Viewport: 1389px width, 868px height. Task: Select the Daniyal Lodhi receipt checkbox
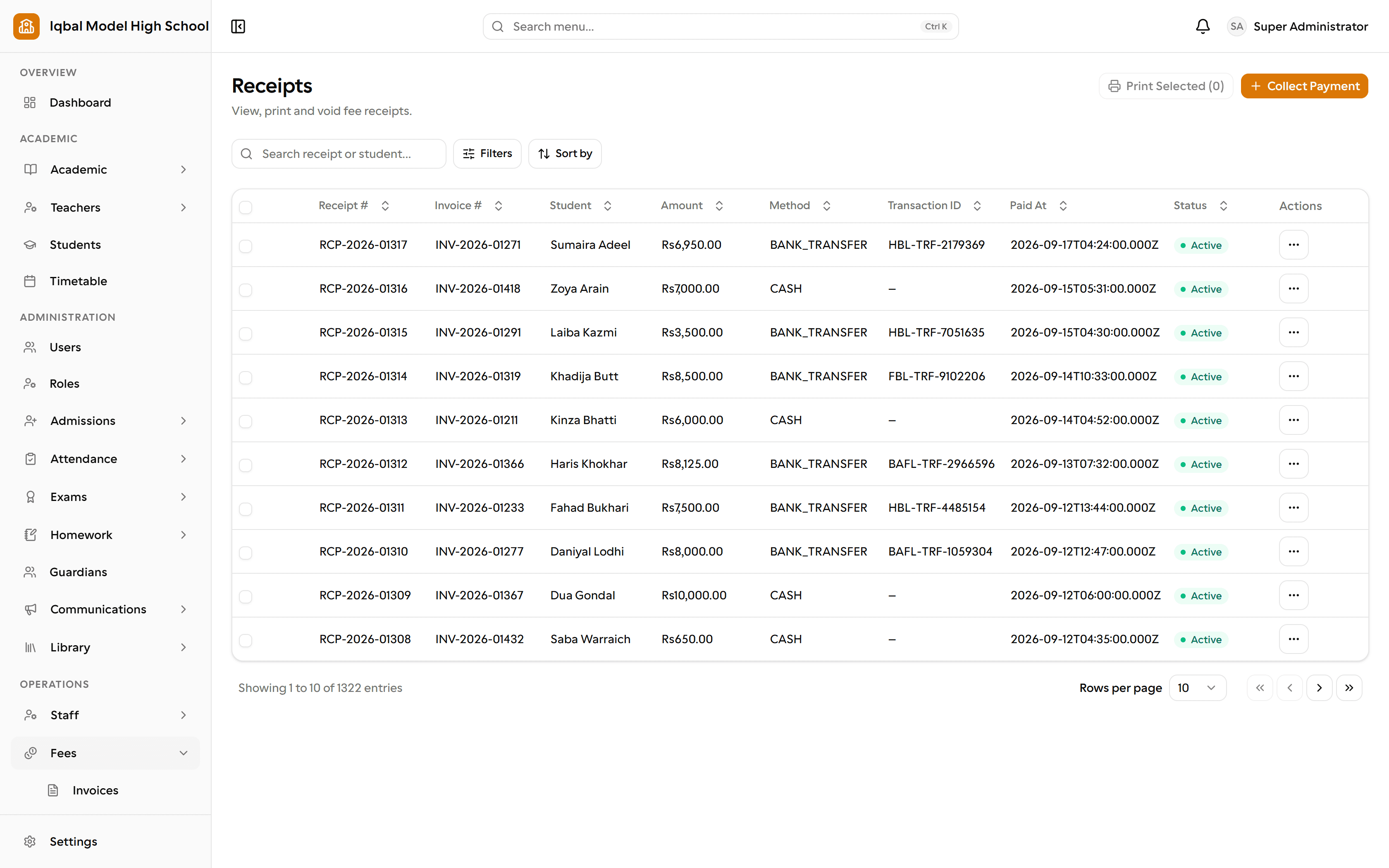click(246, 553)
